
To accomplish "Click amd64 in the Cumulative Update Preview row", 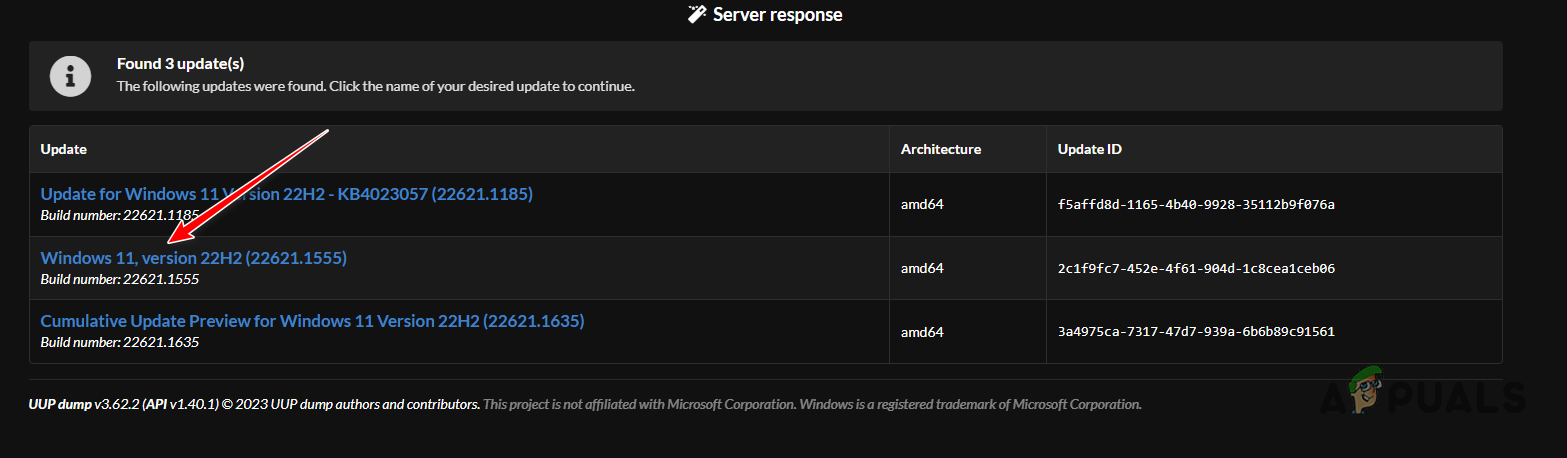I will pos(922,332).
